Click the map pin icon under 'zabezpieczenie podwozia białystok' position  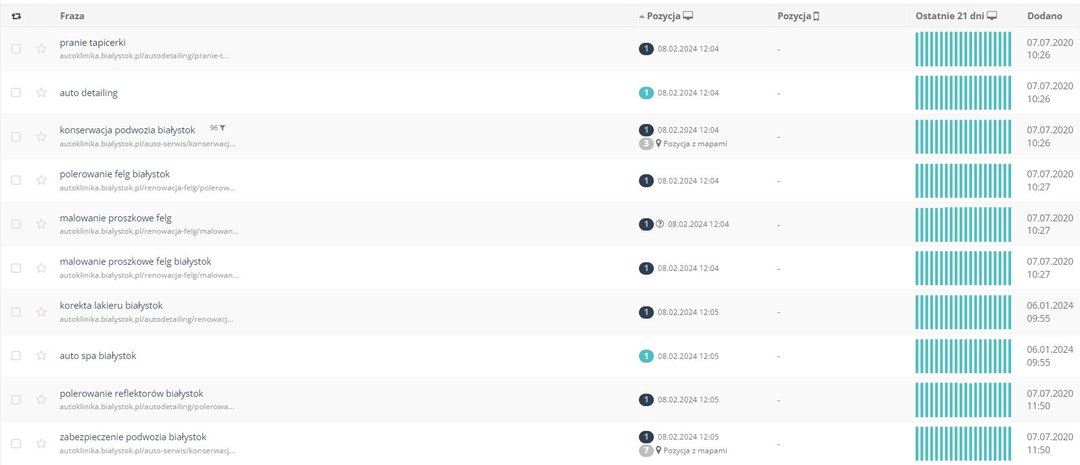tap(658, 451)
